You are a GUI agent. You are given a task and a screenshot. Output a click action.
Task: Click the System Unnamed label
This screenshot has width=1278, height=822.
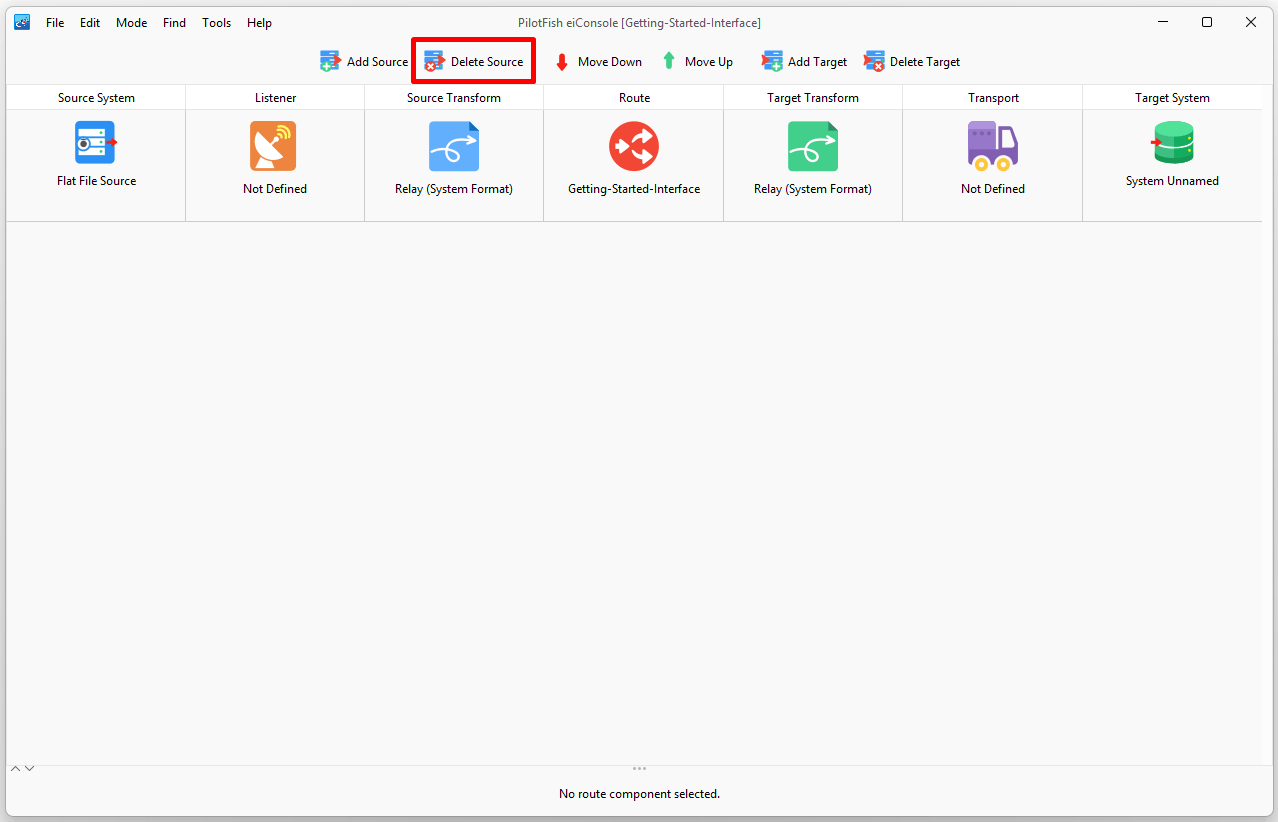pos(1172,181)
